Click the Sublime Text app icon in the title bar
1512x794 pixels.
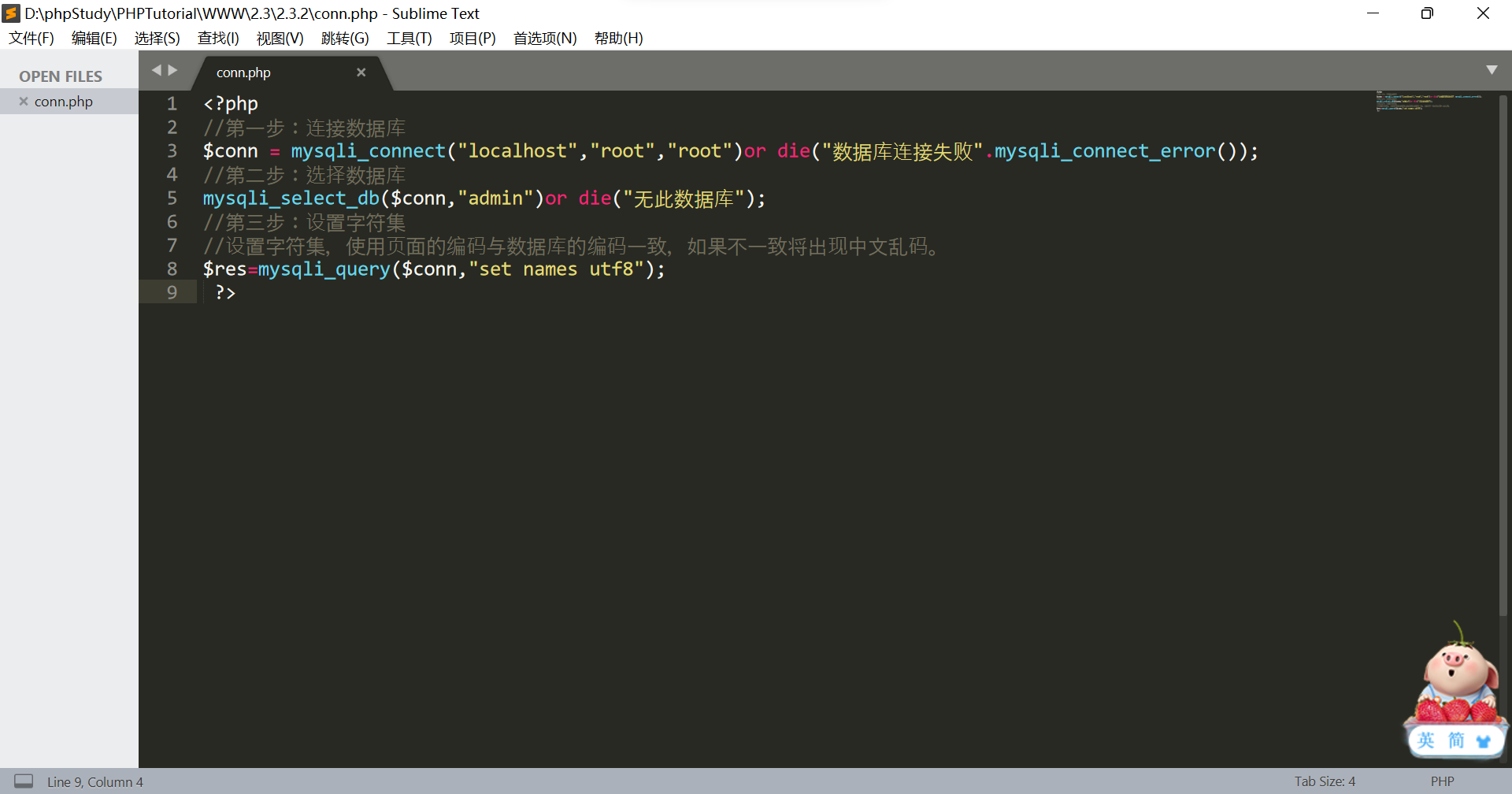[x=11, y=13]
